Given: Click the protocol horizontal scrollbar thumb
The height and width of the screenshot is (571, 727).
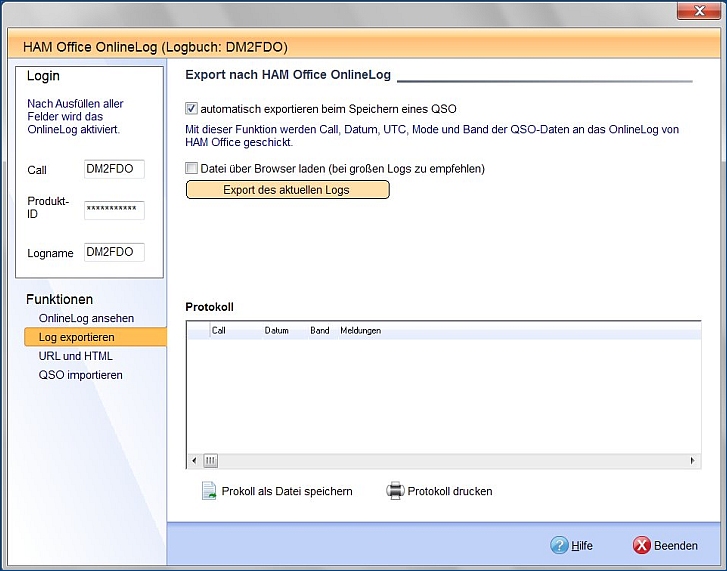Looking at the screenshot, I should click(x=210, y=460).
